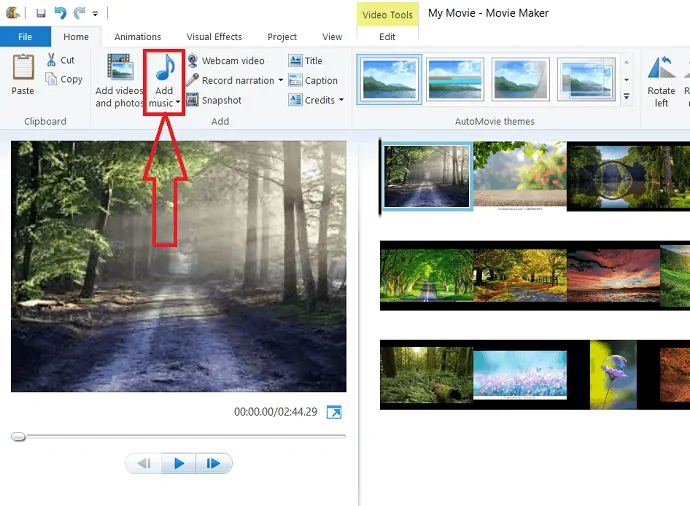Click the preview seek slider handle
The width and height of the screenshot is (690, 506).
[18, 436]
